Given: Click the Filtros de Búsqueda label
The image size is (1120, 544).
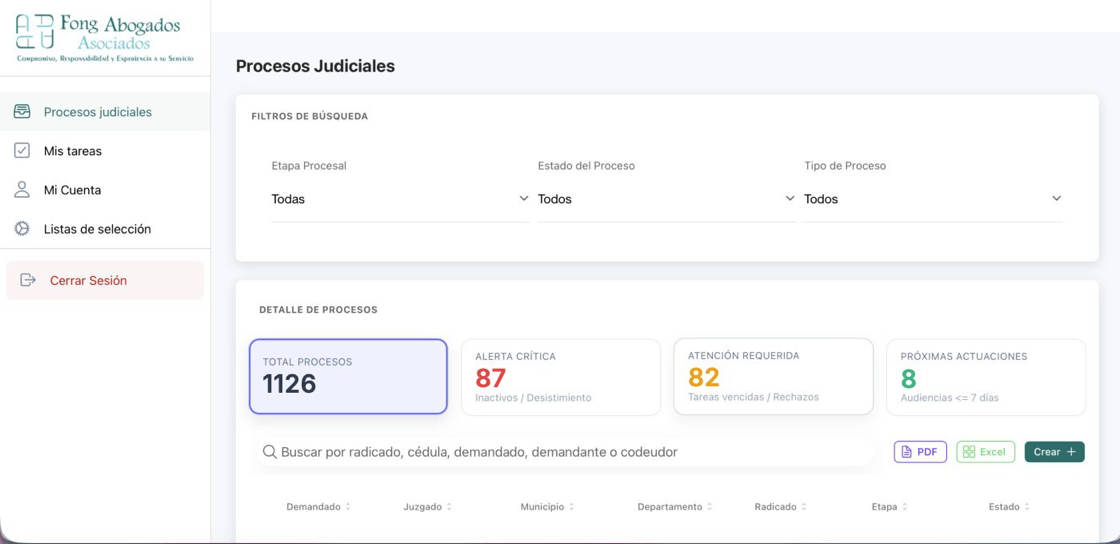Looking at the screenshot, I should pos(310,116).
